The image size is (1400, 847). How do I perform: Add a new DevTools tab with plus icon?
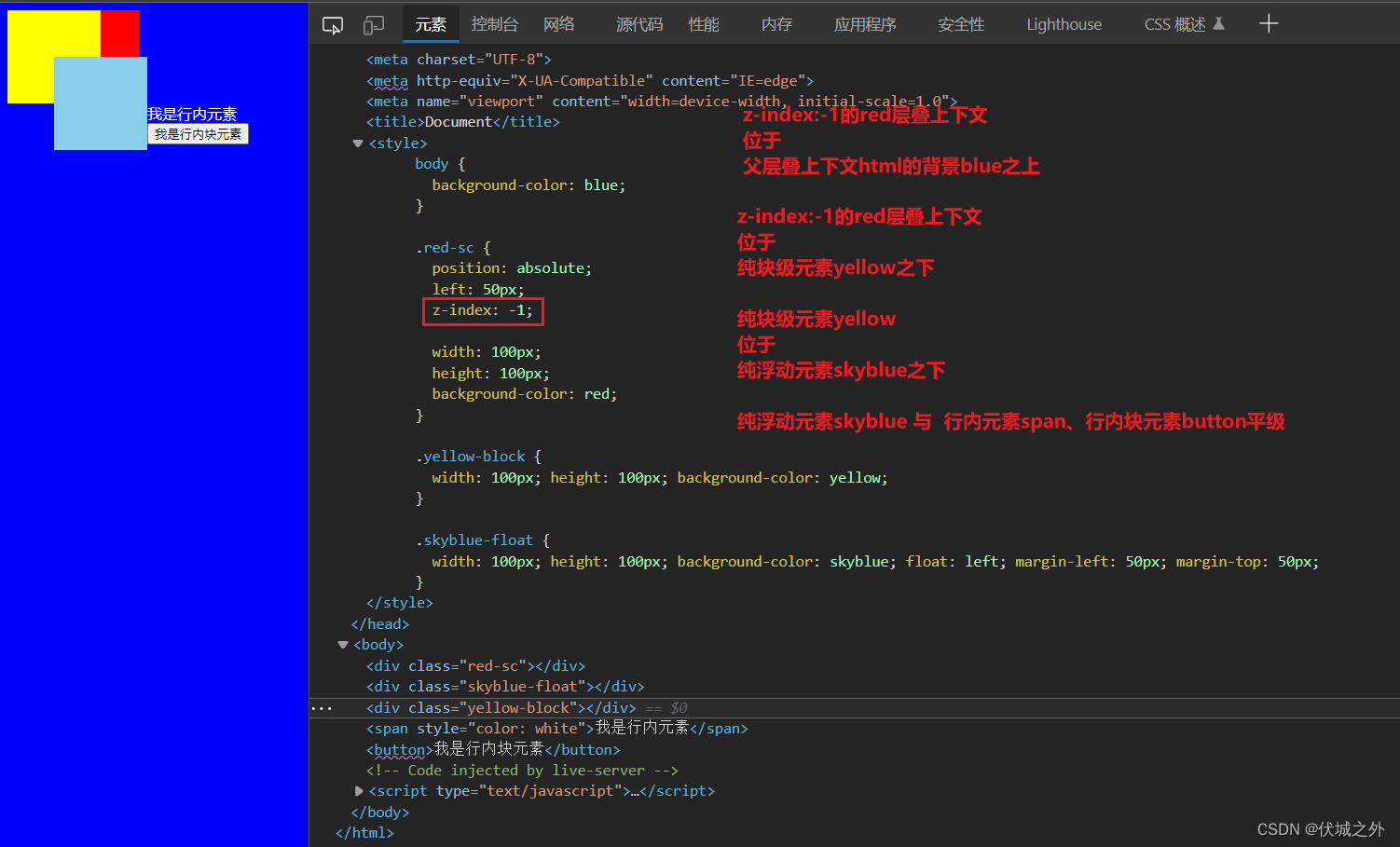1269,23
